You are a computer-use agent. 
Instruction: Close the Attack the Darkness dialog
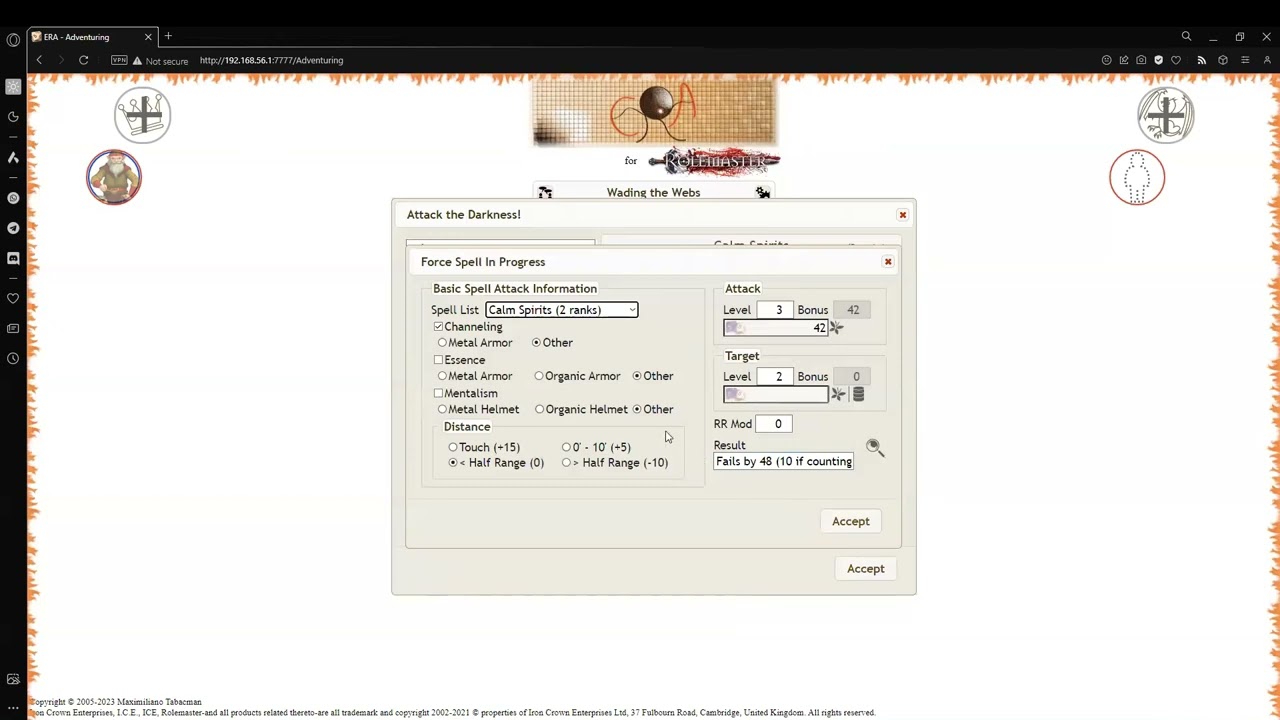[903, 215]
